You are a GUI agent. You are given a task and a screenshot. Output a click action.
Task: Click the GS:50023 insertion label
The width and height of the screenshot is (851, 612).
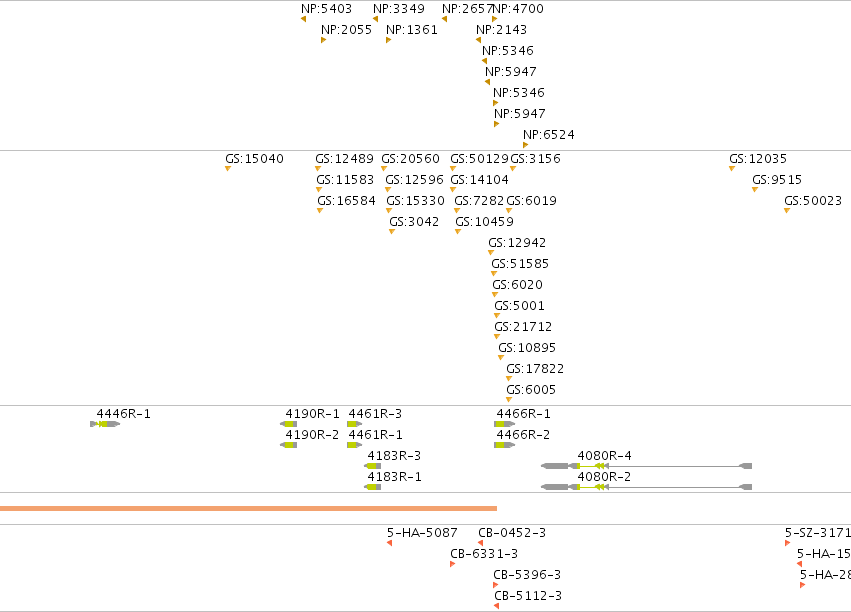pyautogui.click(x=813, y=201)
